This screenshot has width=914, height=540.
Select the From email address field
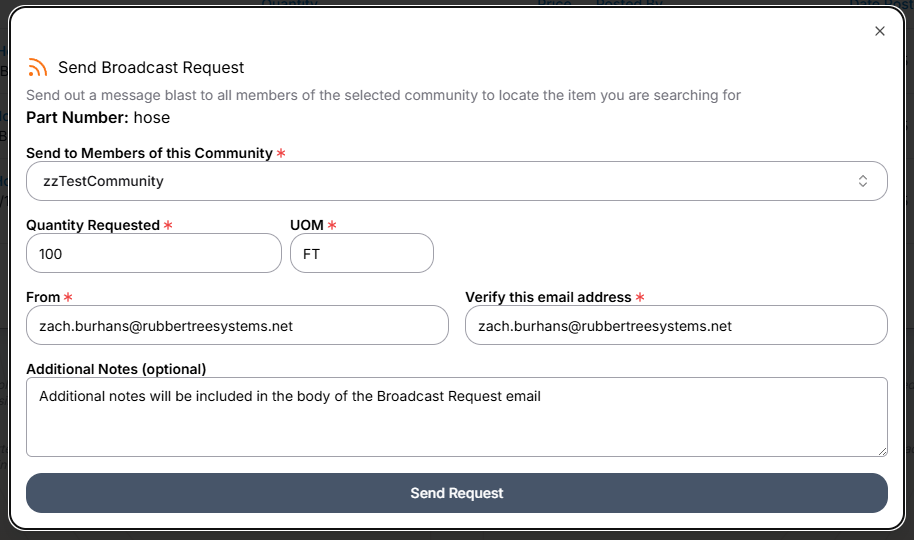pyautogui.click(x=237, y=325)
